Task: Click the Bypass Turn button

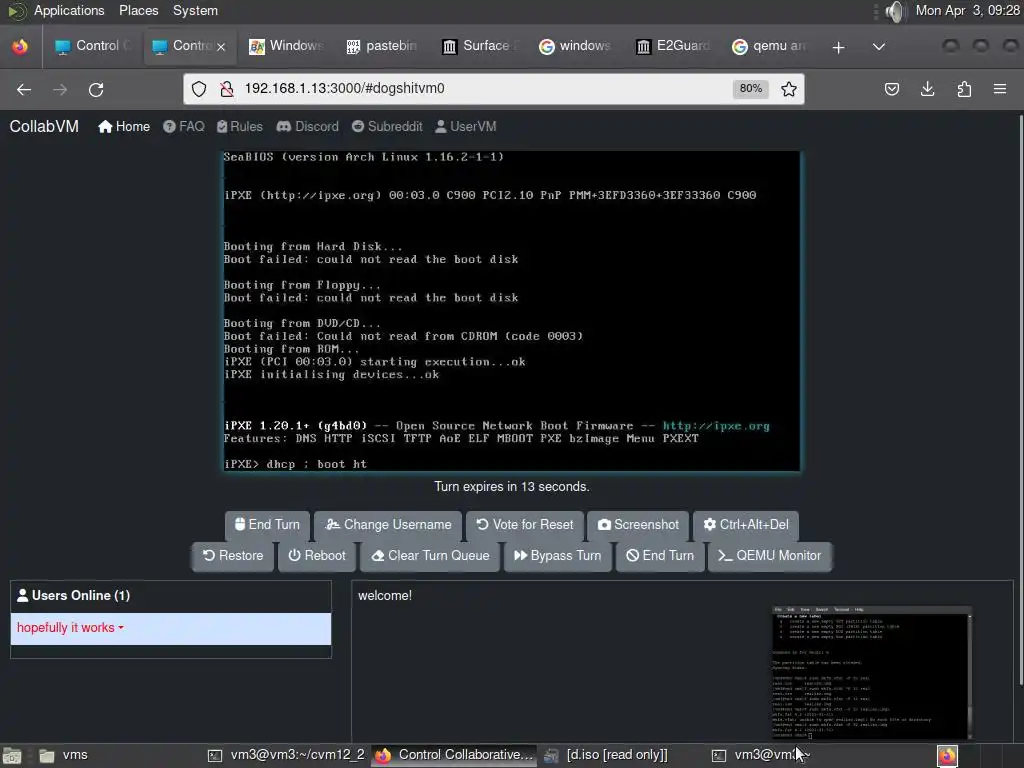Action: click(x=557, y=556)
